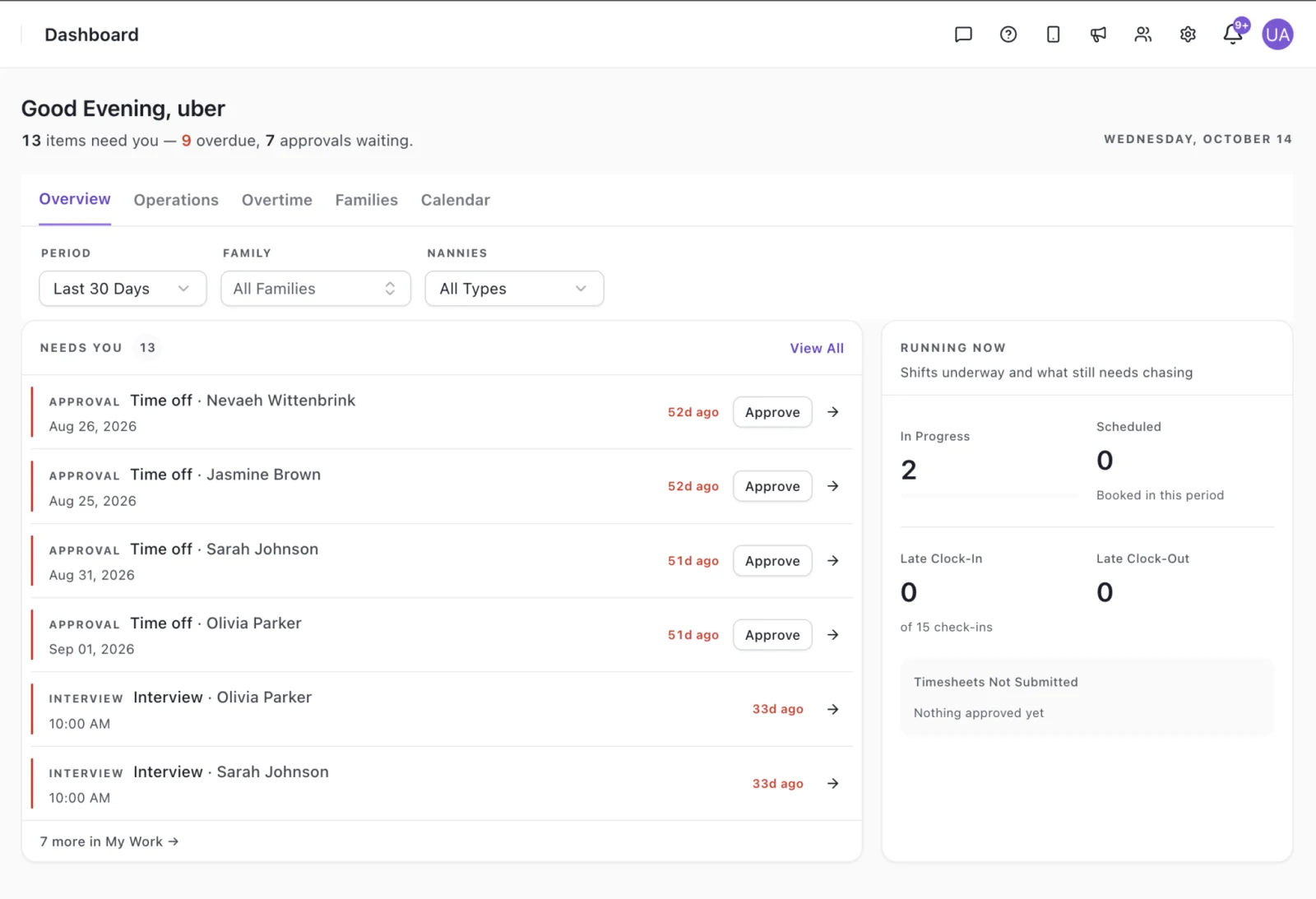Expand the All Types nannies dropdown
Screen dimensions: 1316x899
[514, 289]
